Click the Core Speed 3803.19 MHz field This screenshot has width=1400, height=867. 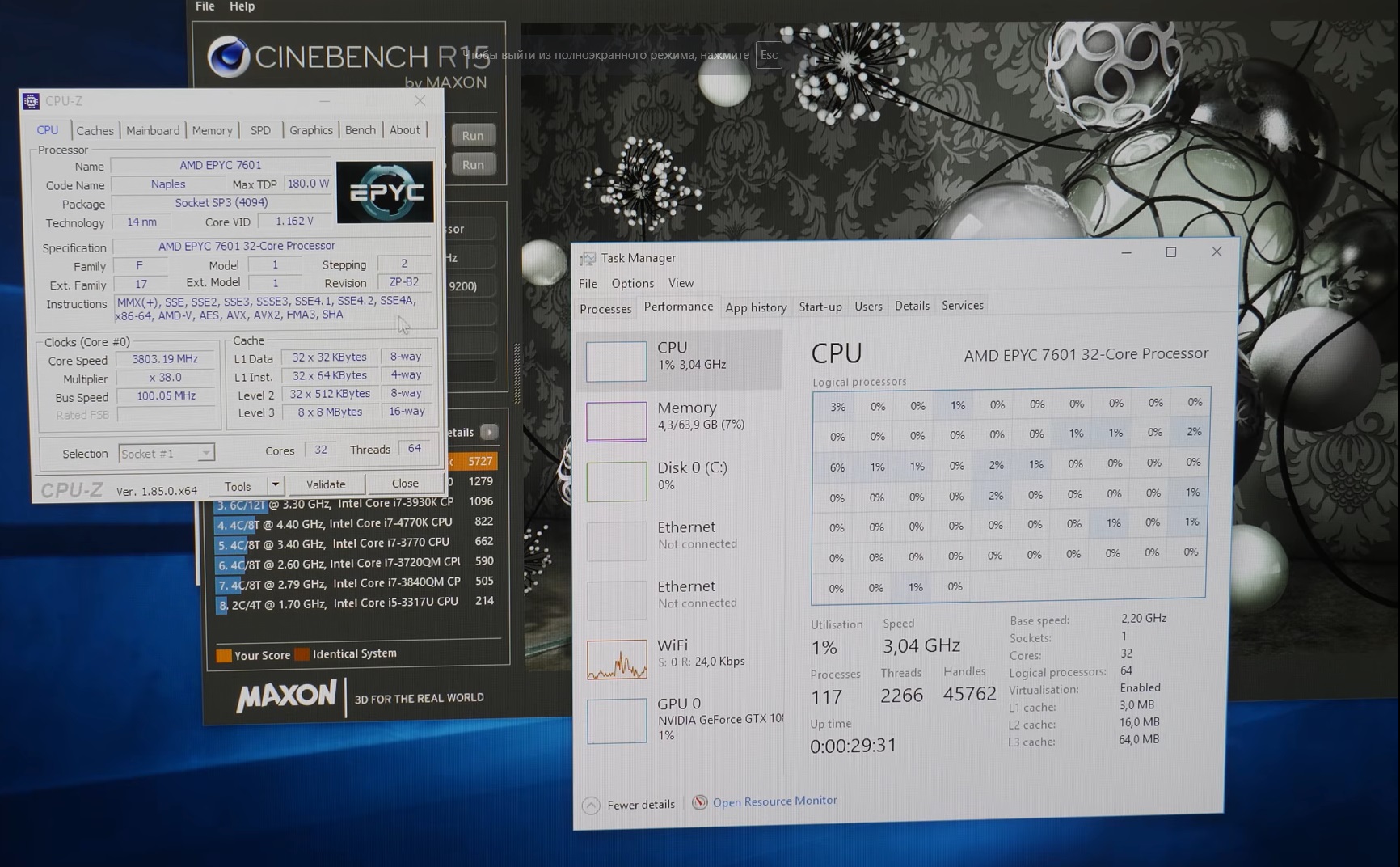(x=166, y=359)
